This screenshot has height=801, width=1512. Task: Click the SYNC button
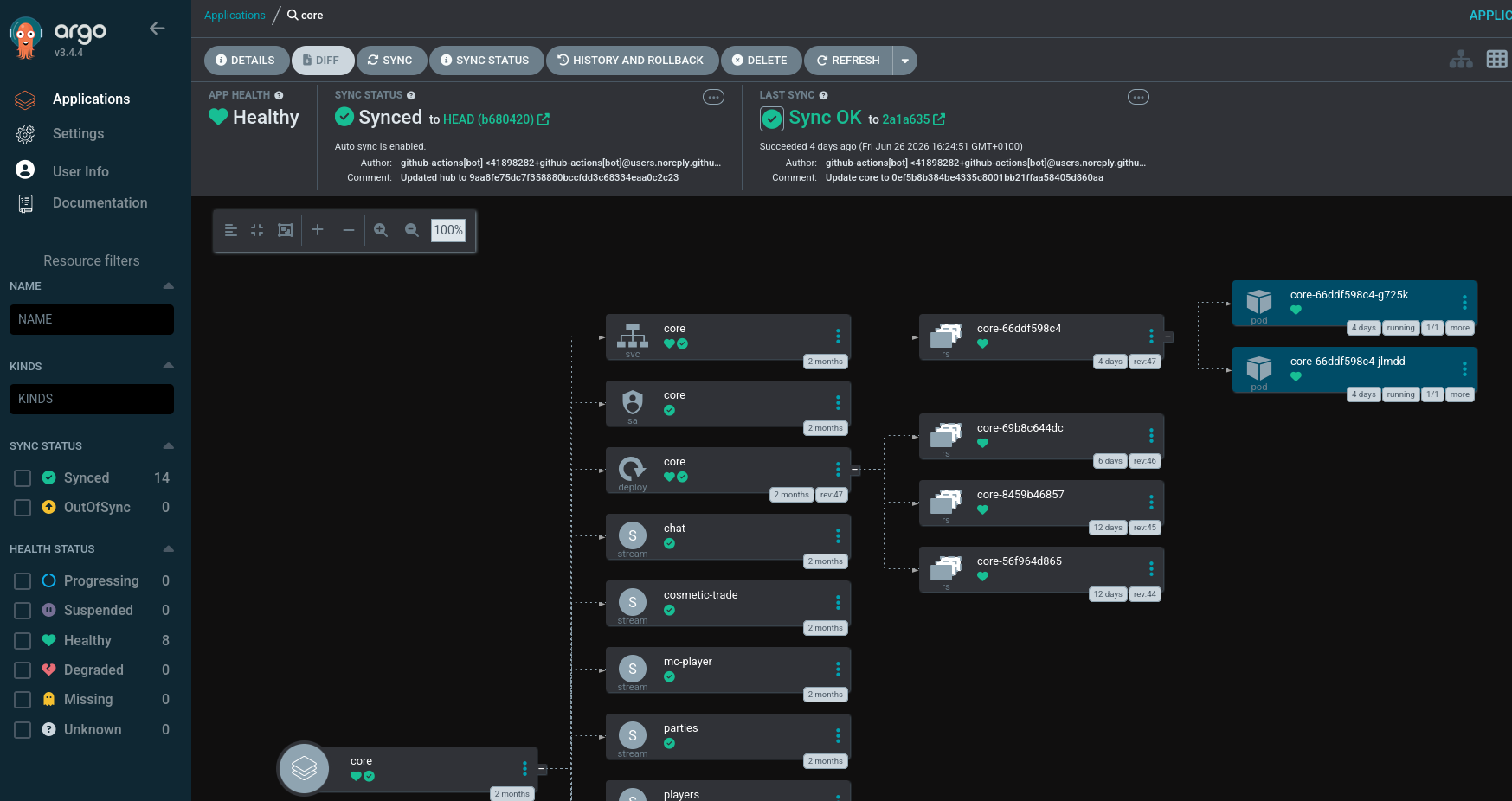pyautogui.click(x=391, y=61)
